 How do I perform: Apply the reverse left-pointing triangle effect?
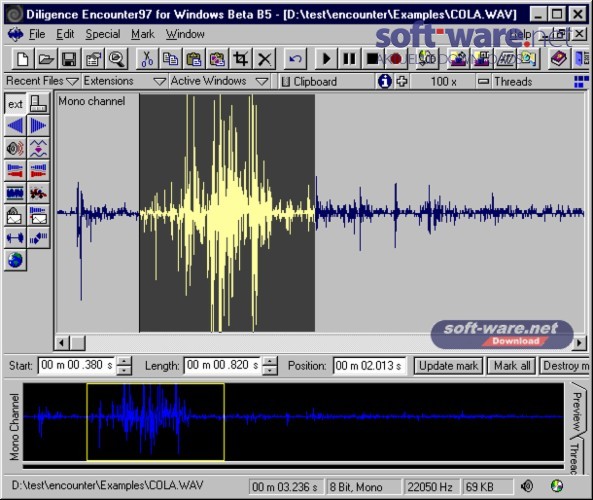pyautogui.click(x=15, y=126)
